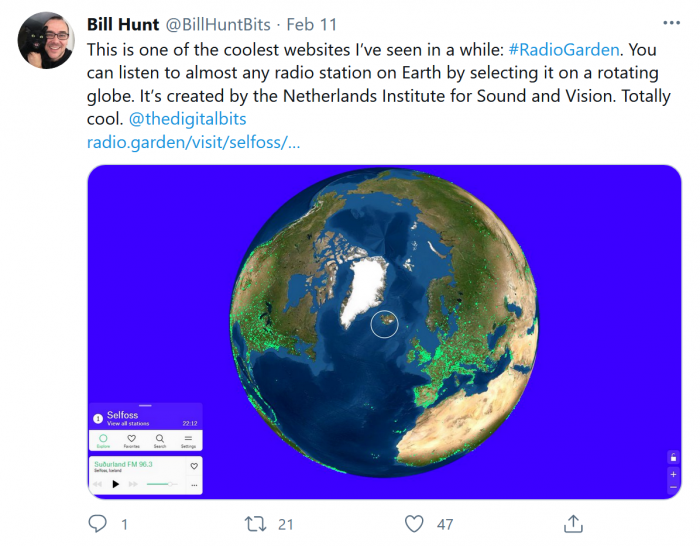Toggle the globe lock icon
700x546 pixels.
[673, 458]
